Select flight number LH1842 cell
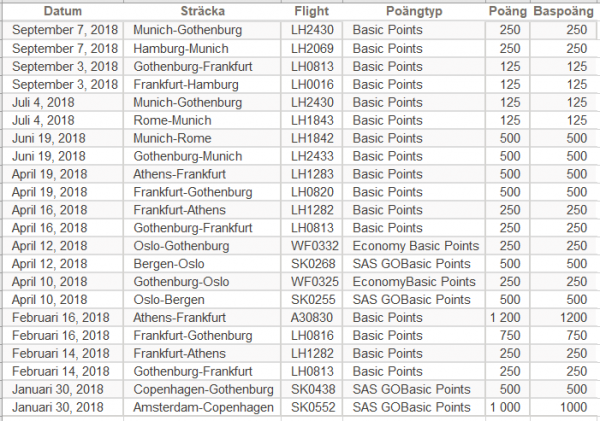Screen dimensions: 600x421 pyautogui.click(x=311, y=138)
